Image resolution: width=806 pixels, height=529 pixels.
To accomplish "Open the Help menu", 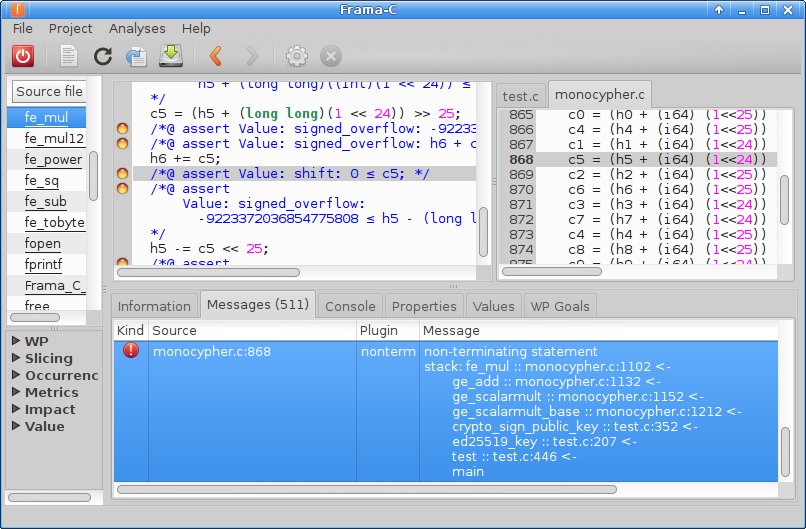I will [x=196, y=28].
